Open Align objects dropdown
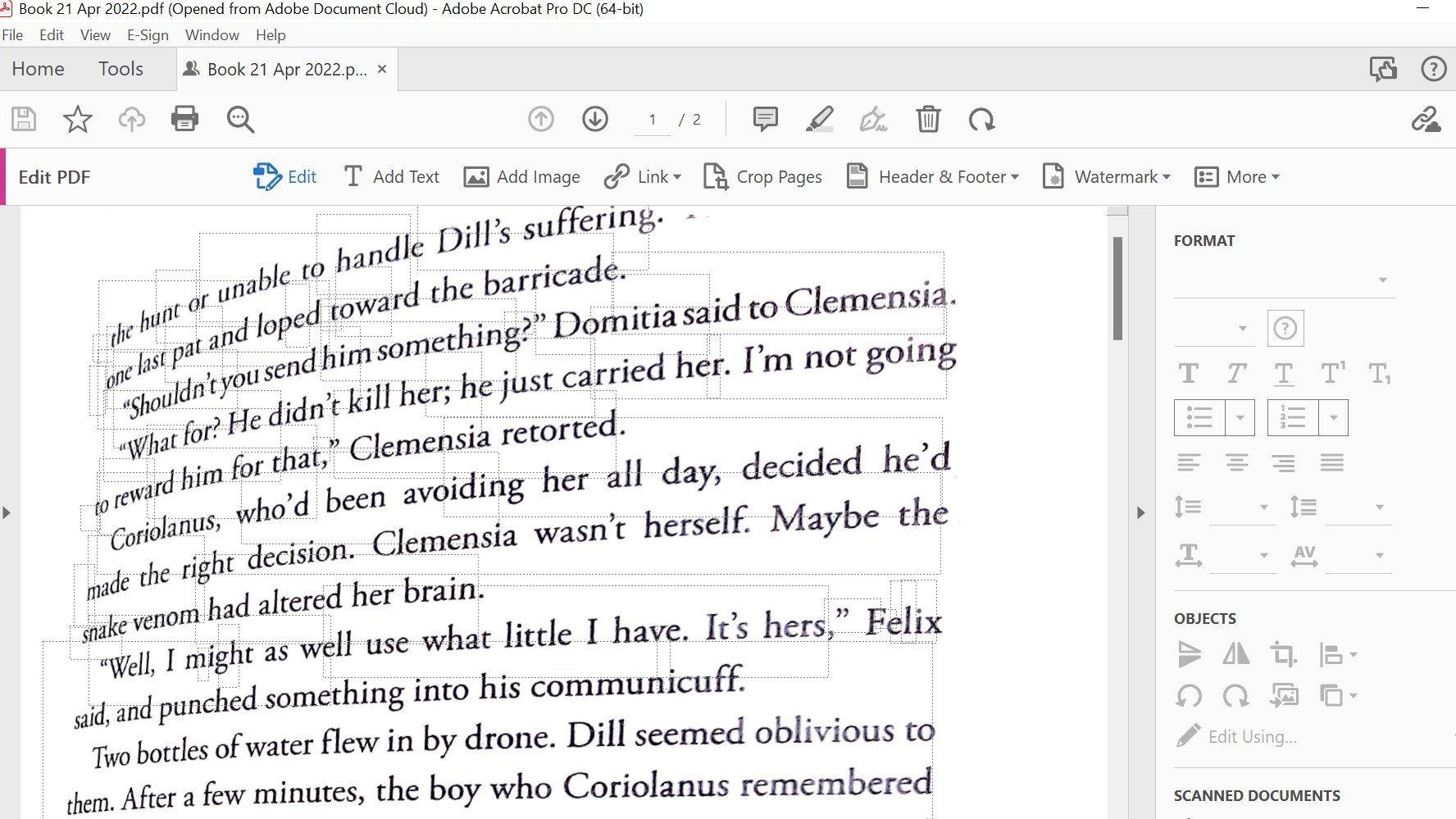The height and width of the screenshot is (819, 1456). point(1339,654)
